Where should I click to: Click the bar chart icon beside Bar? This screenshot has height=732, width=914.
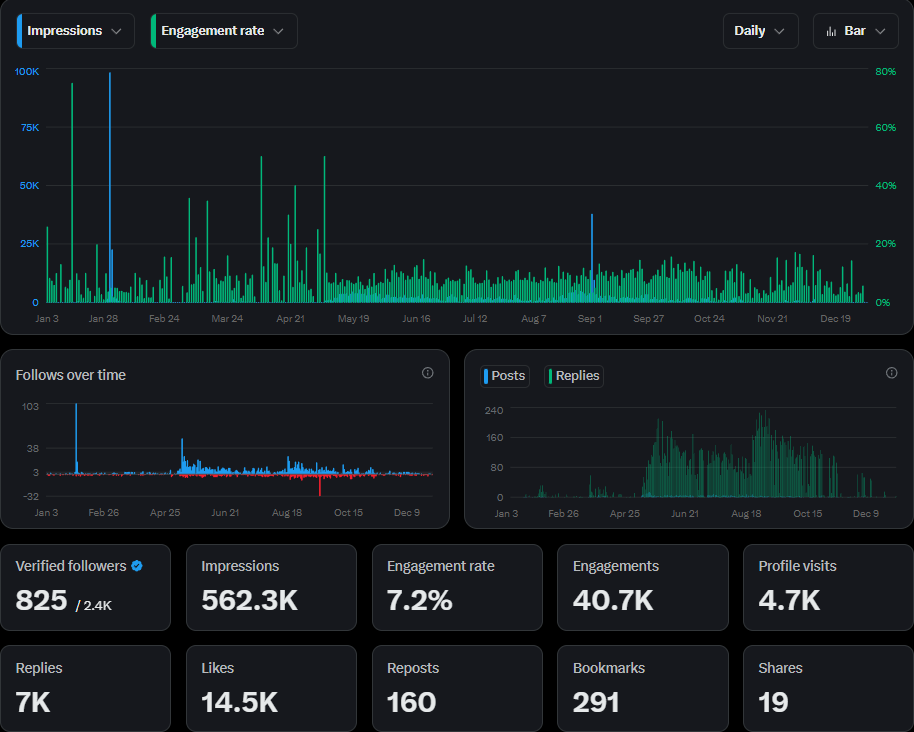click(x=831, y=31)
